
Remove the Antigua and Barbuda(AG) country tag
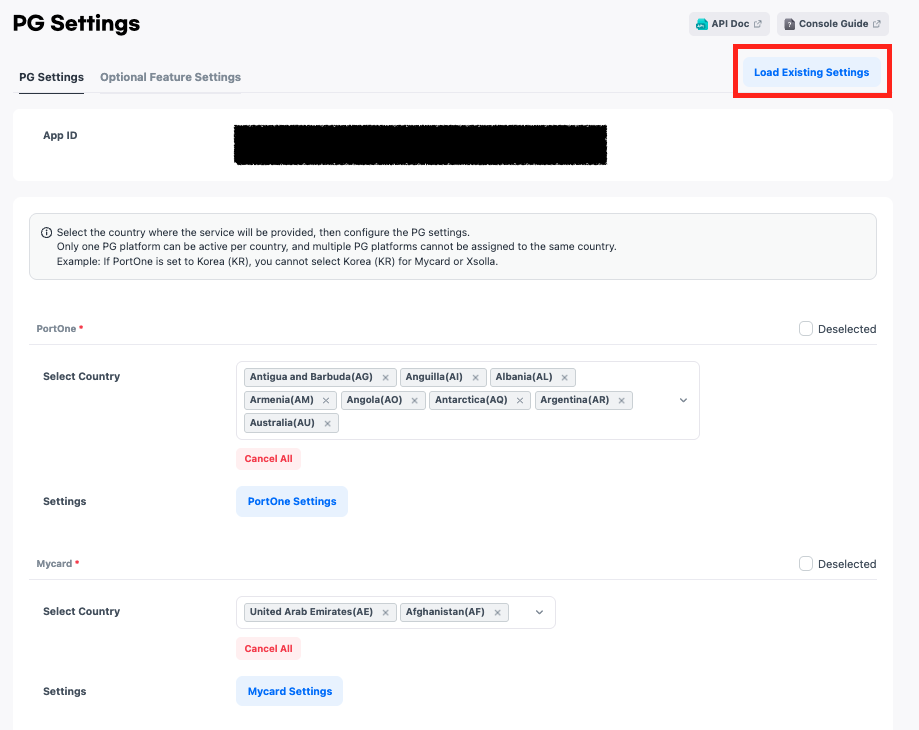coord(385,377)
